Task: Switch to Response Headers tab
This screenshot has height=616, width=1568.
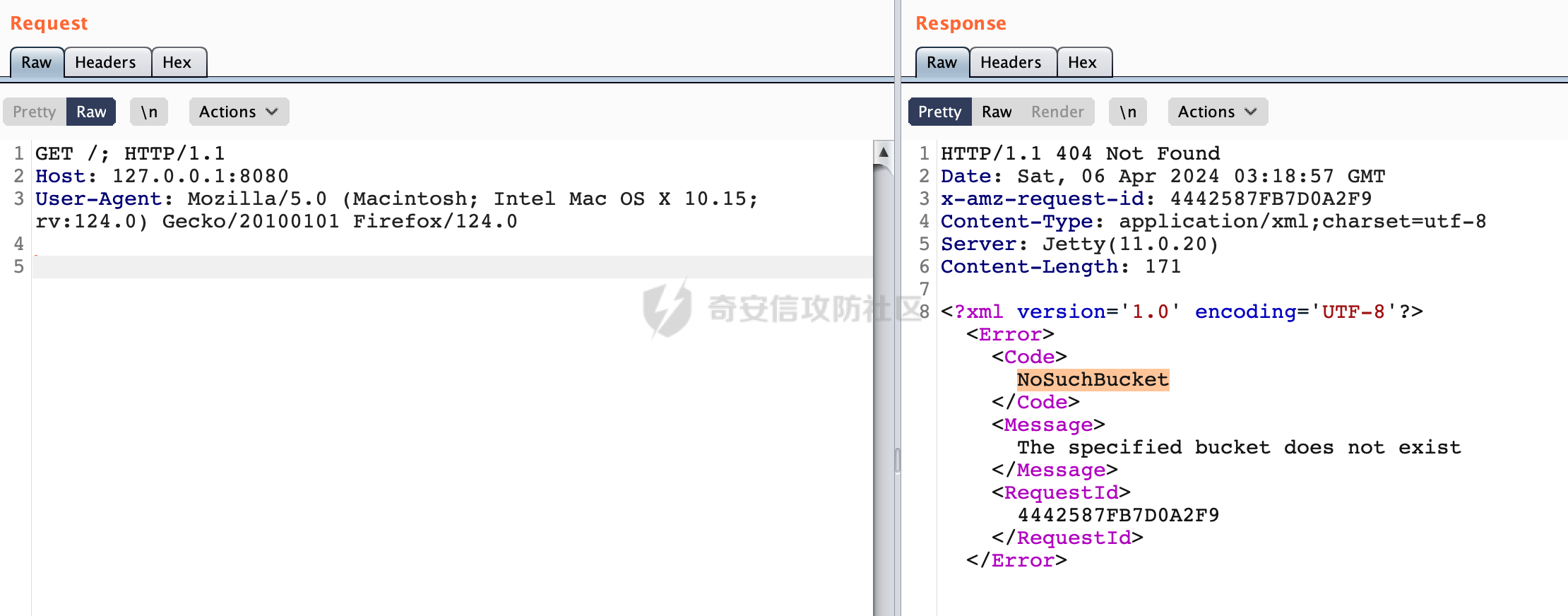Action: coord(1011,62)
